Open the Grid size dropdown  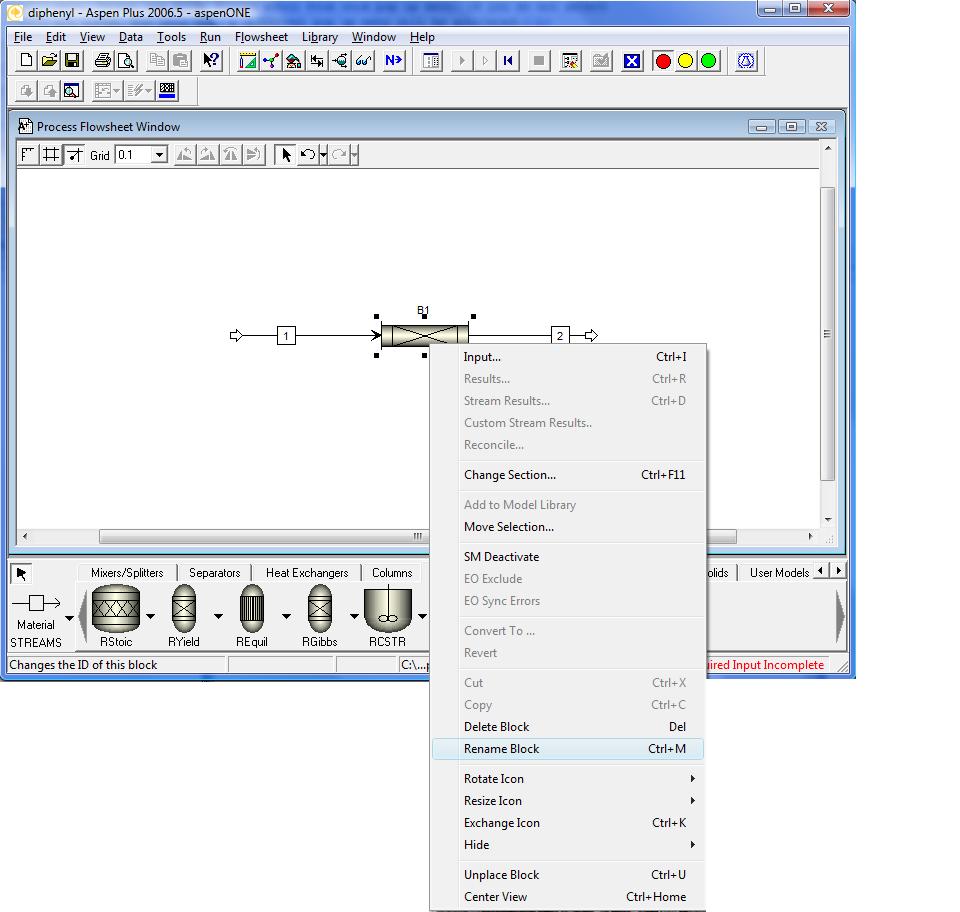click(x=159, y=155)
